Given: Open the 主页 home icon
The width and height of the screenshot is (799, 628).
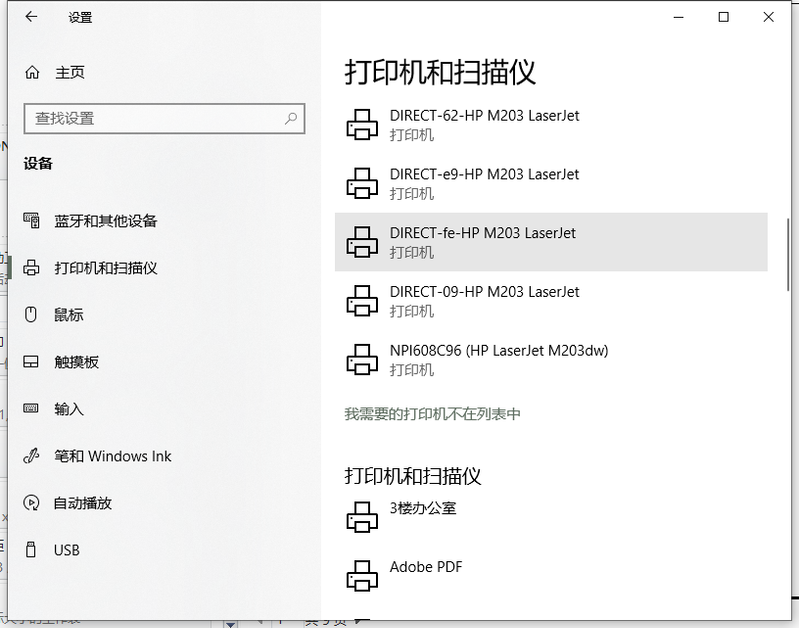Looking at the screenshot, I should coord(32,72).
